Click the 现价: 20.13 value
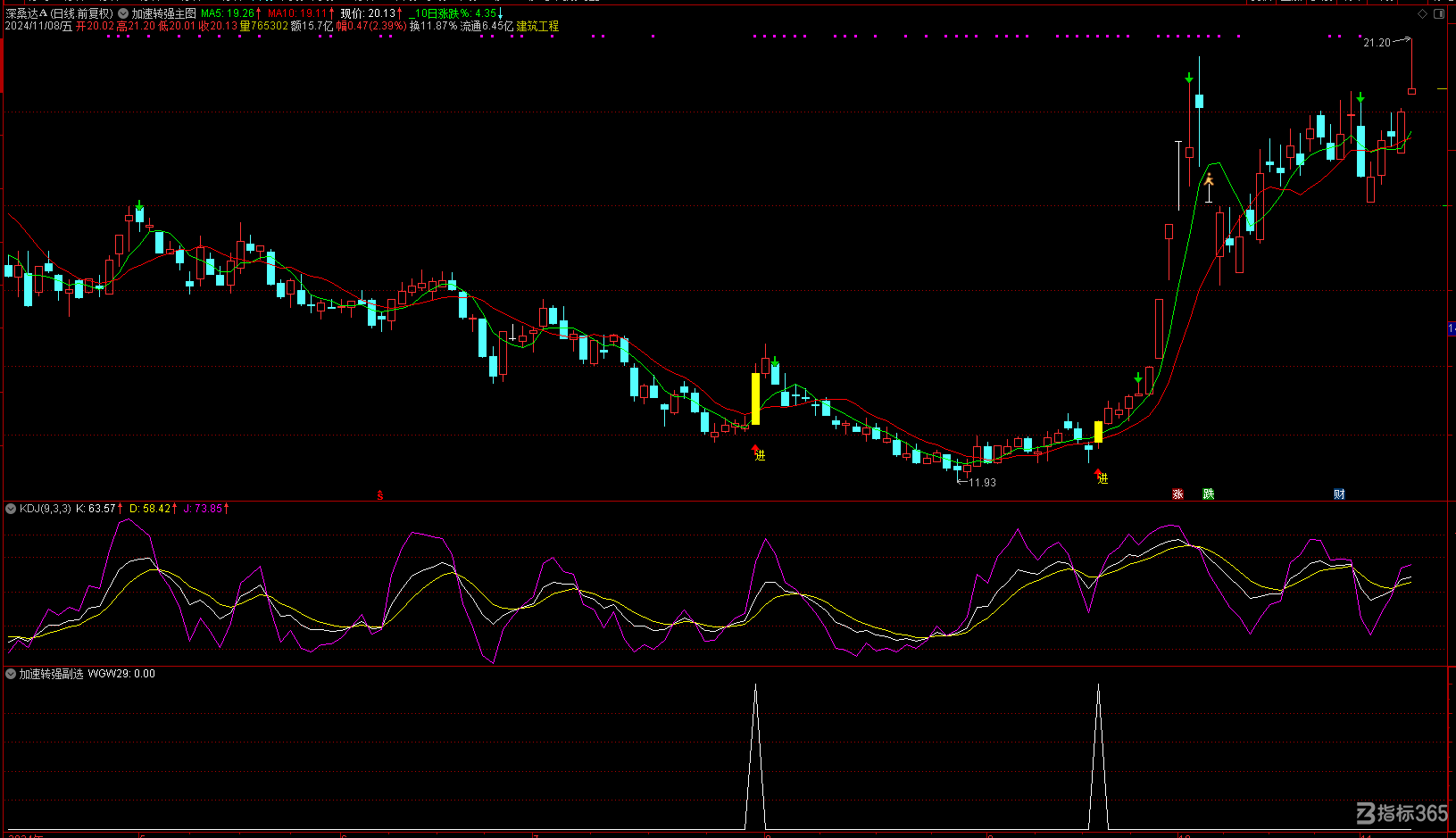The width and height of the screenshot is (1456, 838). point(368,13)
